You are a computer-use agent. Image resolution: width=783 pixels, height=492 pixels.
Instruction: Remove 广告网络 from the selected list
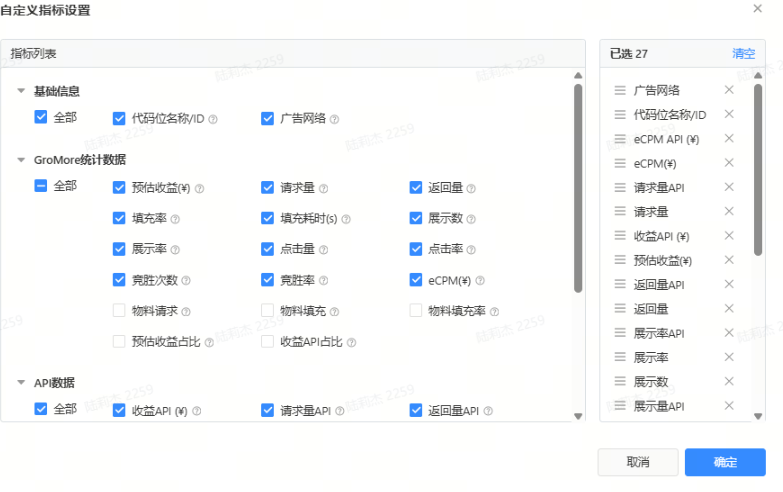pyautogui.click(x=729, y=90)
